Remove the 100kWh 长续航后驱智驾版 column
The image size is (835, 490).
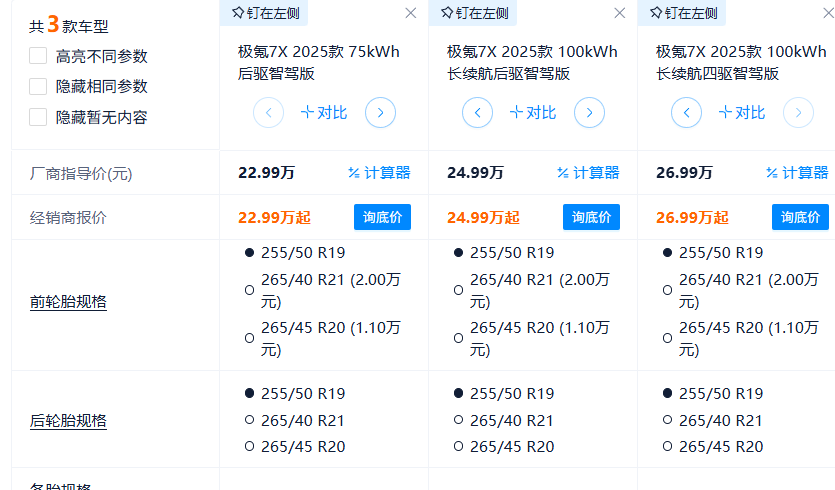tap(619, 13)
